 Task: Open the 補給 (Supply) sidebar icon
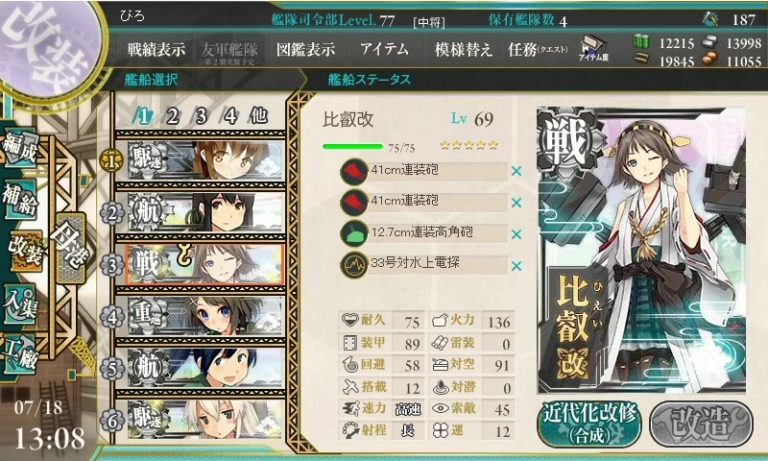[20, 200]
